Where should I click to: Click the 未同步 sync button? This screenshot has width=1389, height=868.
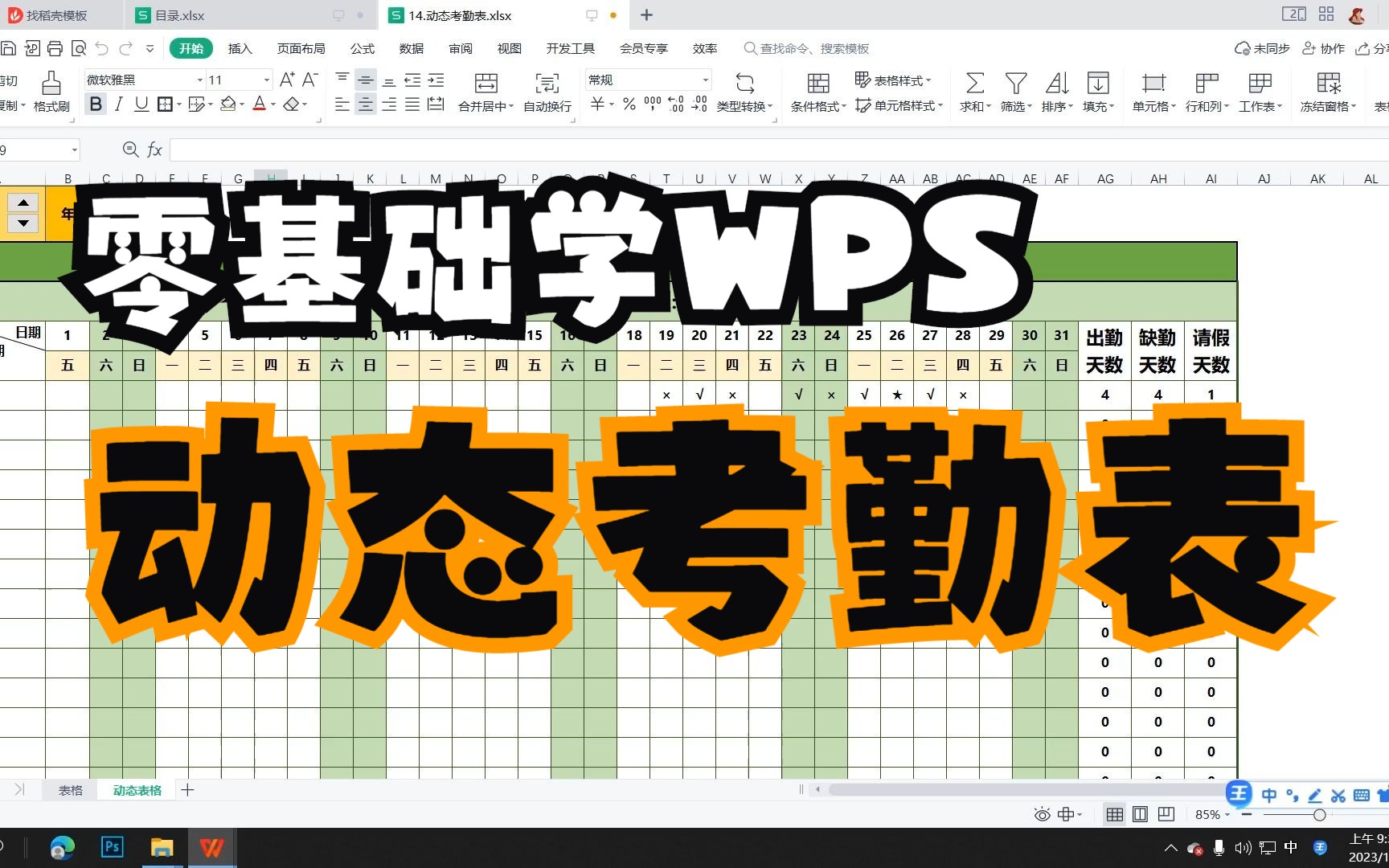pos(1262,48)
